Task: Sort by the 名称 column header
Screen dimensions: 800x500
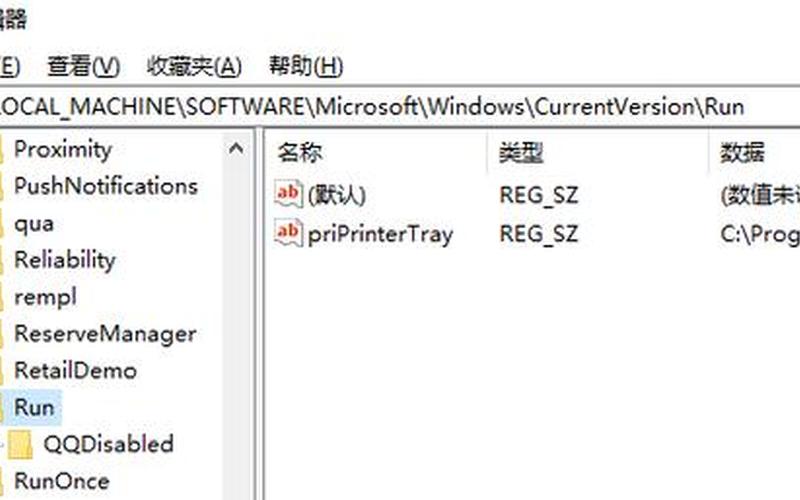Action: [x=376, y=153]
